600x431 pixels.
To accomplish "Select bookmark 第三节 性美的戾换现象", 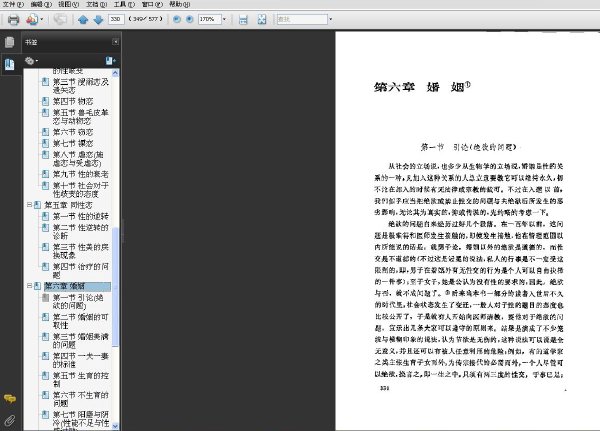I will point(81,251).
